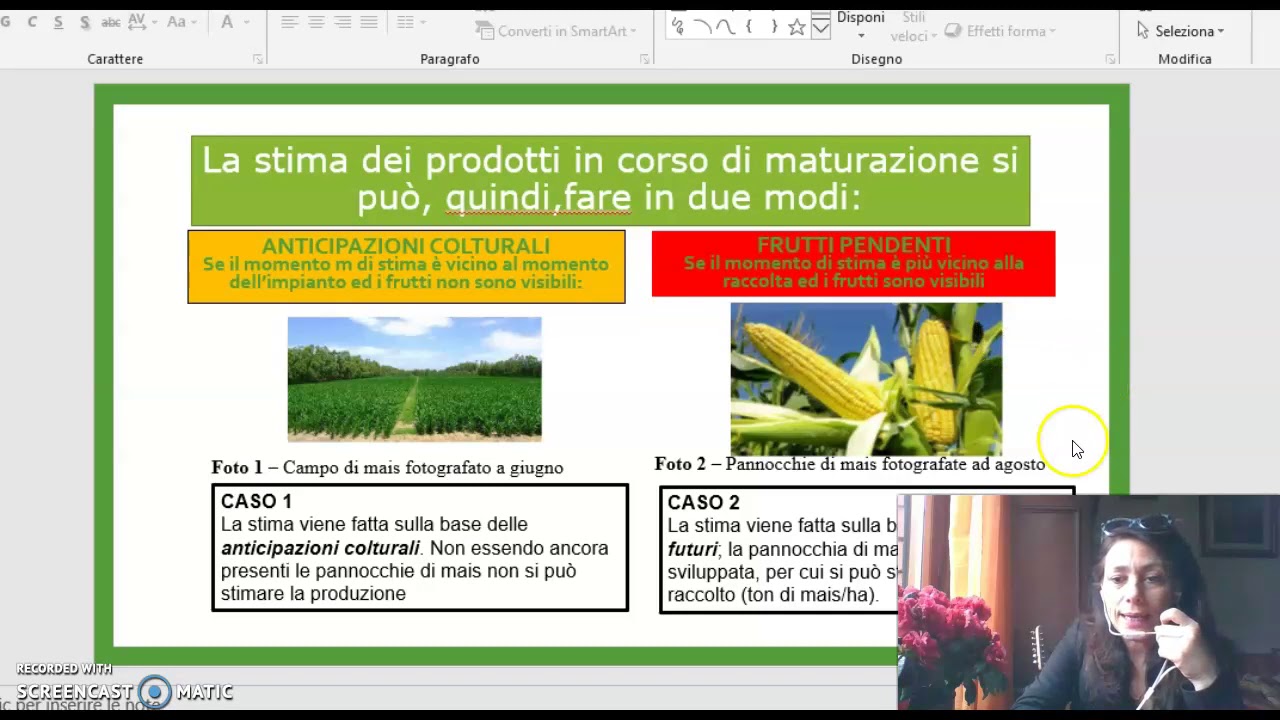Click the Foto 1 caption text

click(387, 467)
